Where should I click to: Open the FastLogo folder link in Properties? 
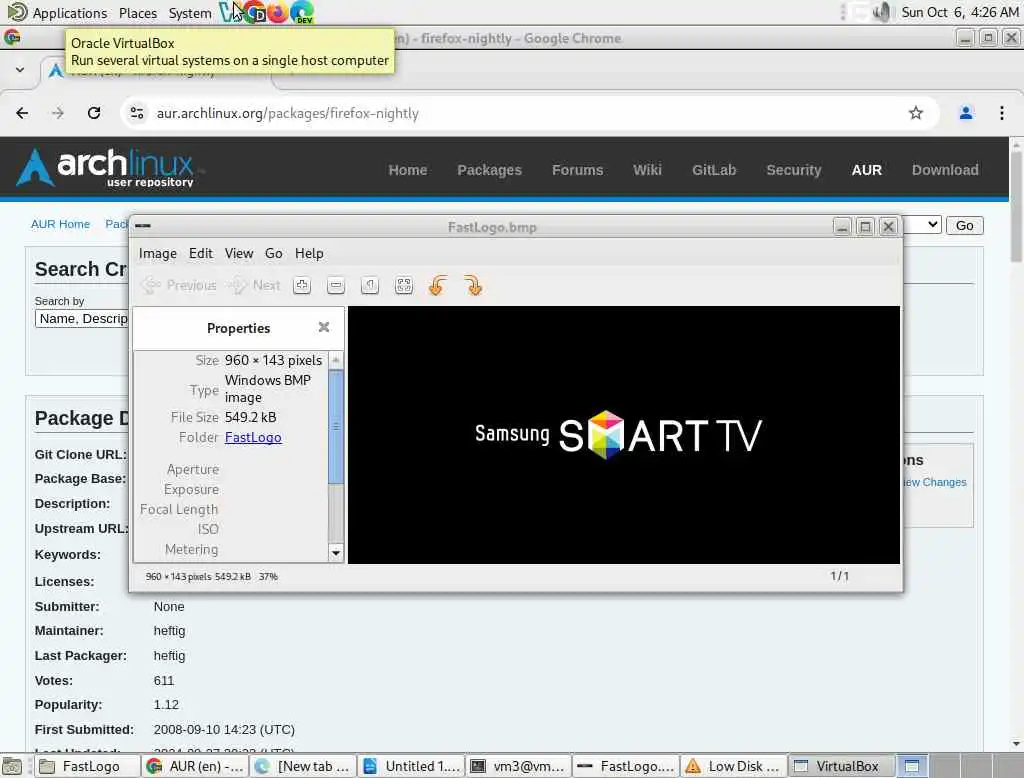(253, 438)
